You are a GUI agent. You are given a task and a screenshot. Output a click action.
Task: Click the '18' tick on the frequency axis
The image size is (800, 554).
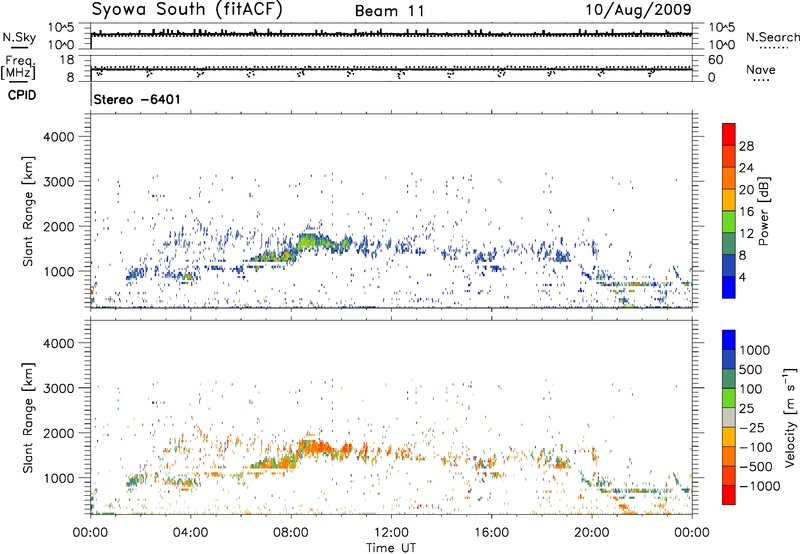(x=67, y=60)
